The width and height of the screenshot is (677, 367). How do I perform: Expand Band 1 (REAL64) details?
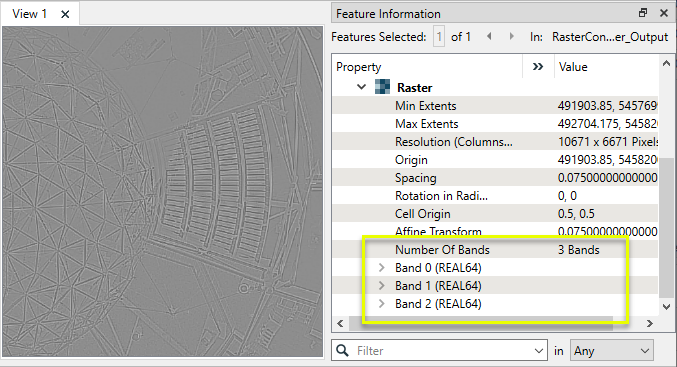pyautogui.click(x=381, y=285)
